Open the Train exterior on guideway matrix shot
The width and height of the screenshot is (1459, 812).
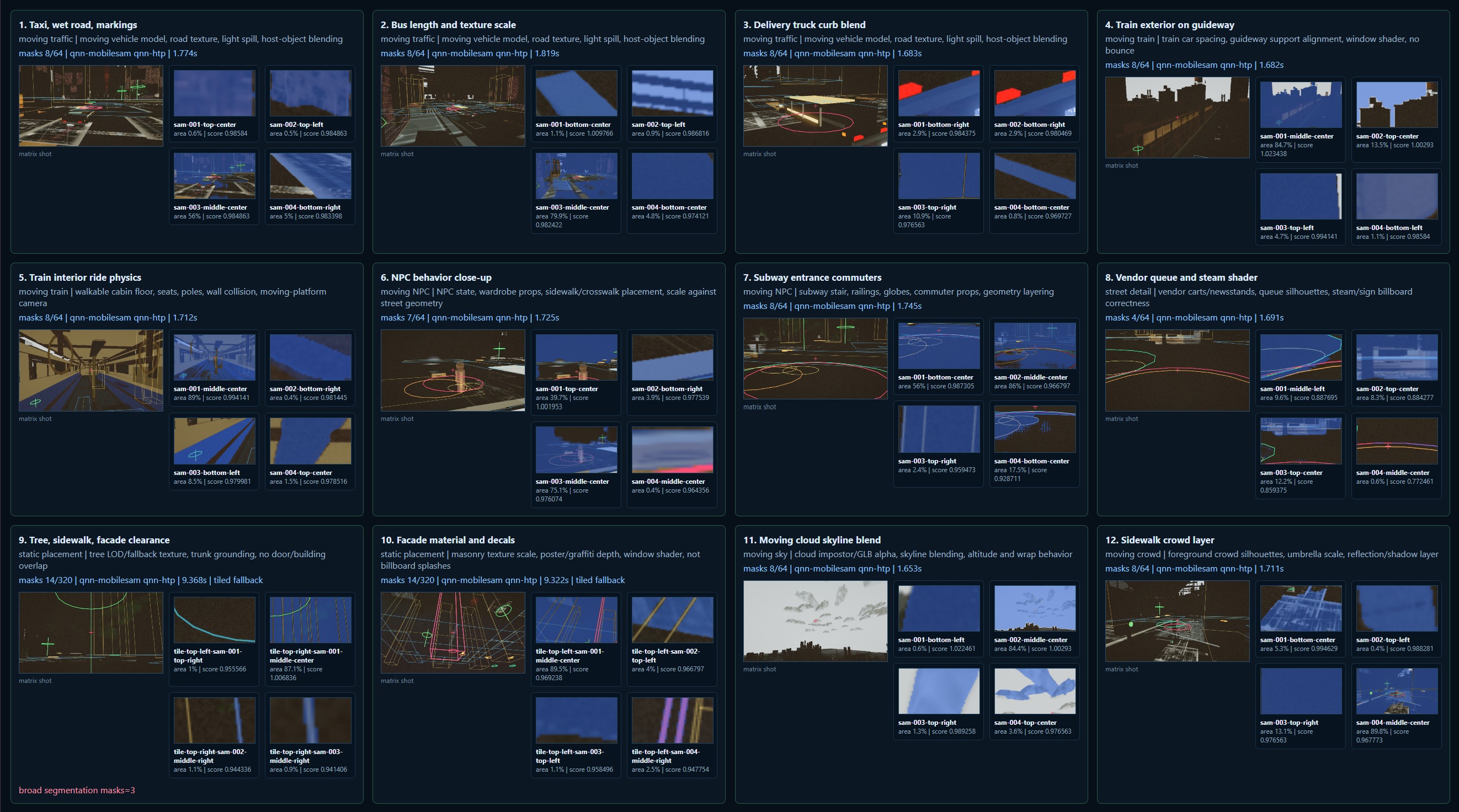click(1177, 117)
